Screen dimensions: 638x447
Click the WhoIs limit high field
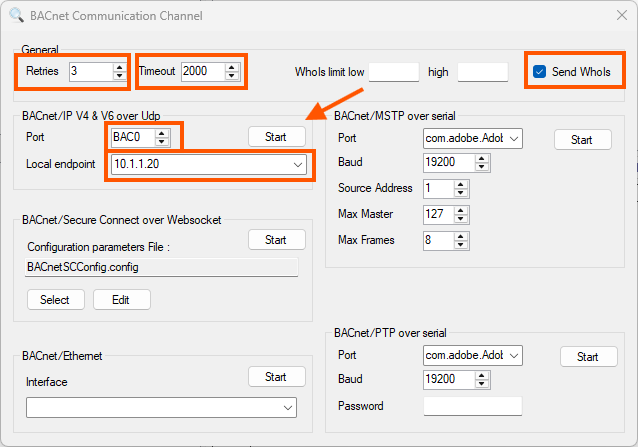(483, 72)
